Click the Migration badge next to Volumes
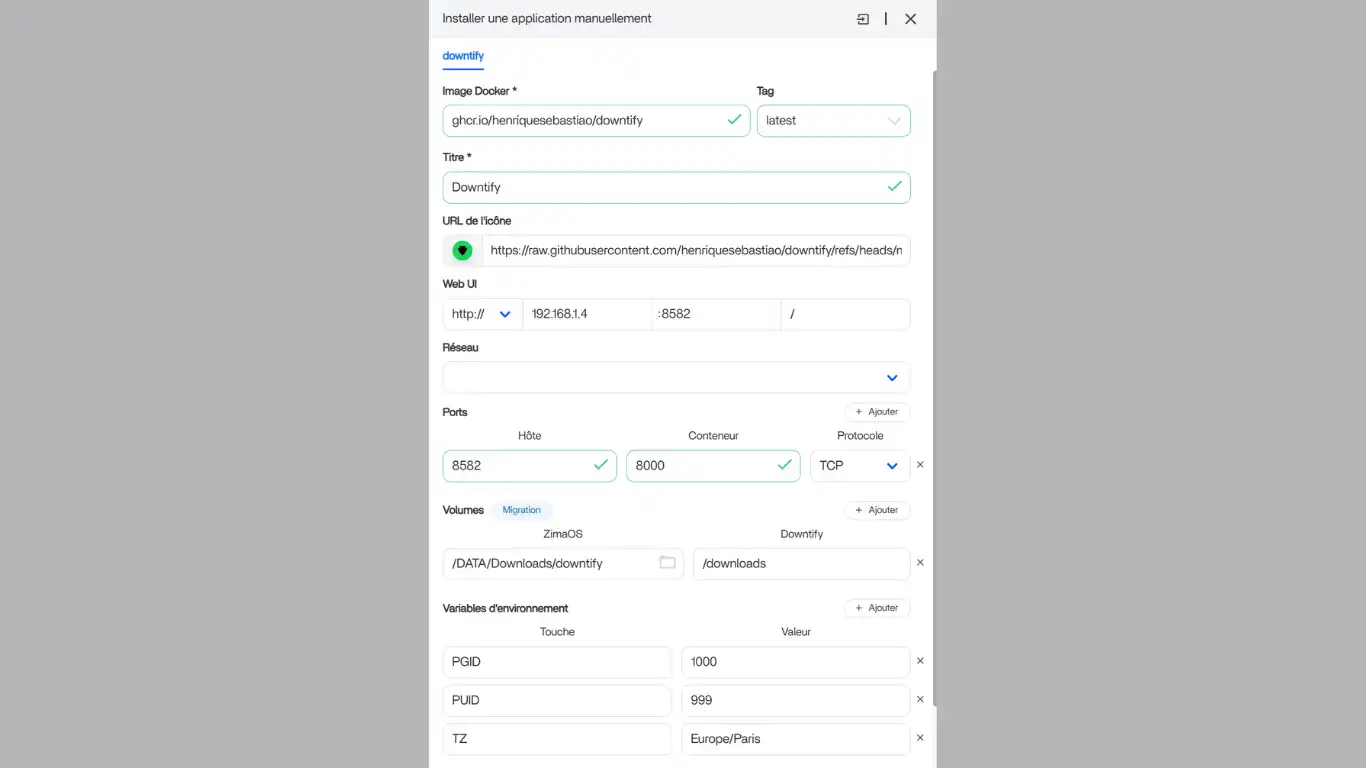The width and height of the screenshot is (1366, 768). (521, 510)
